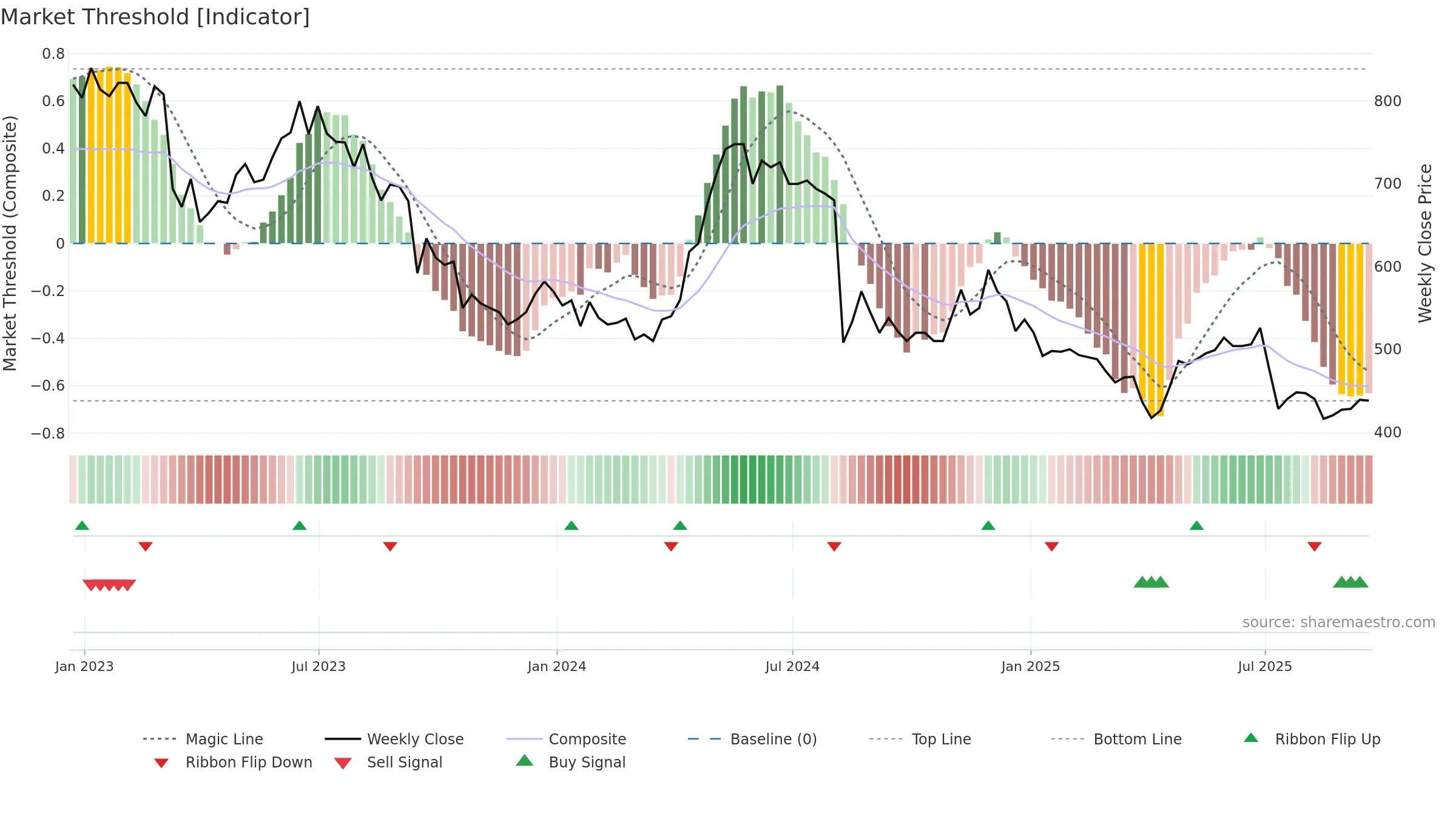
Task: Click the −0.8 tick on left axis
Action: click(48, 433)
